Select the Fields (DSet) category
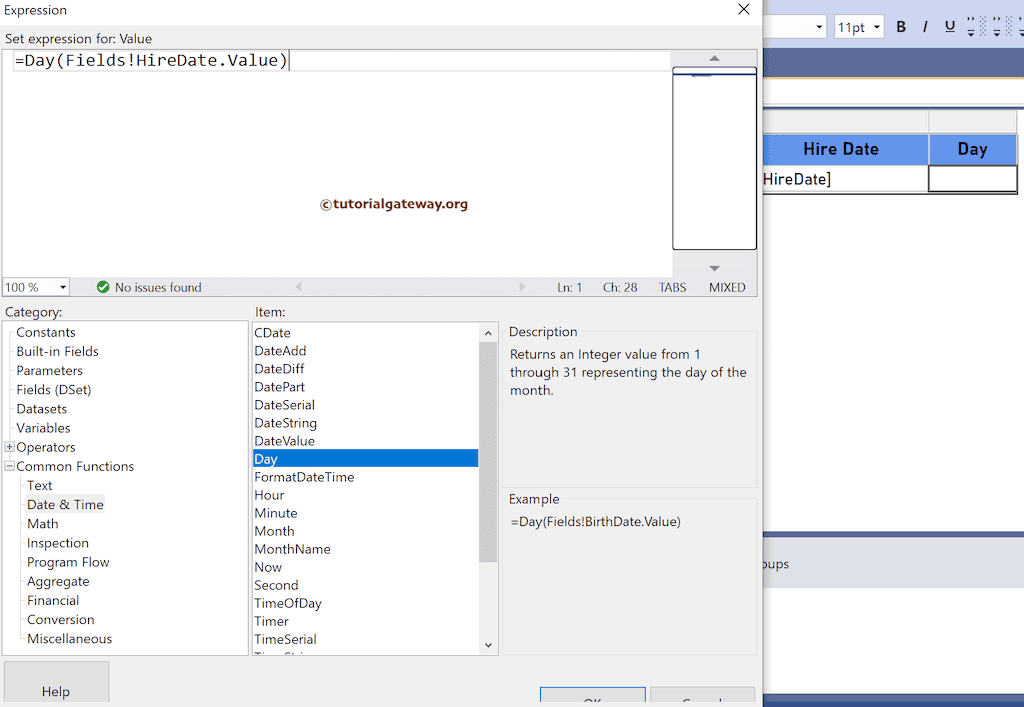 54,390
